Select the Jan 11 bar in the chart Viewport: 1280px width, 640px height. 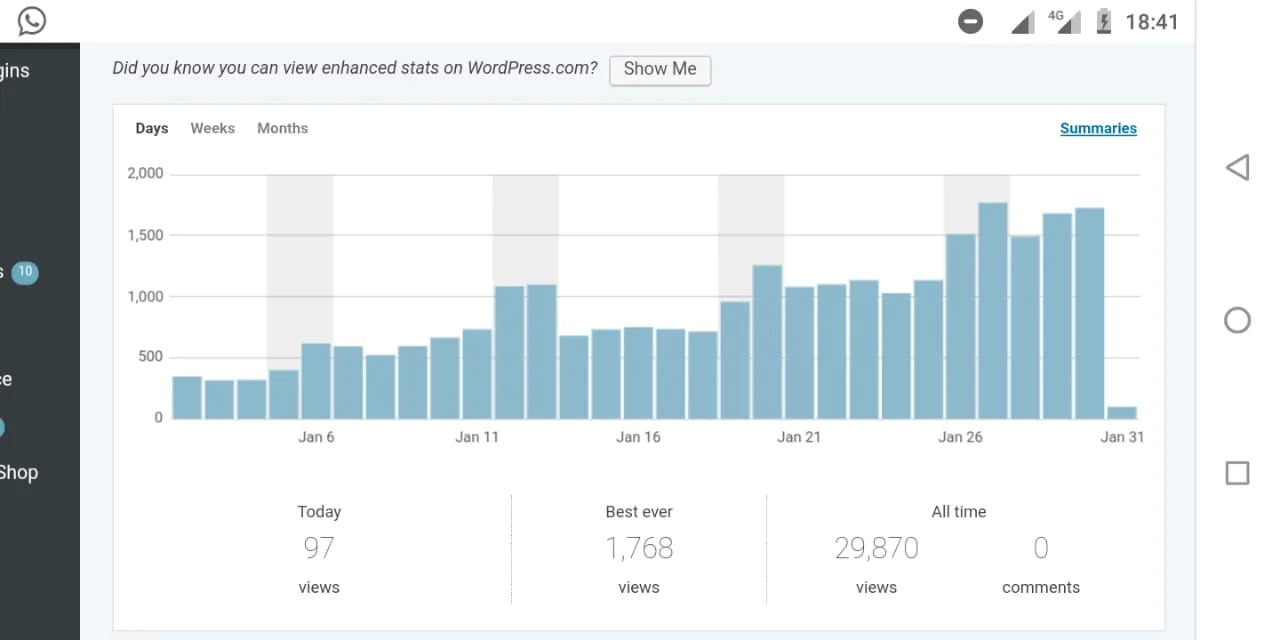coord(477,374)
